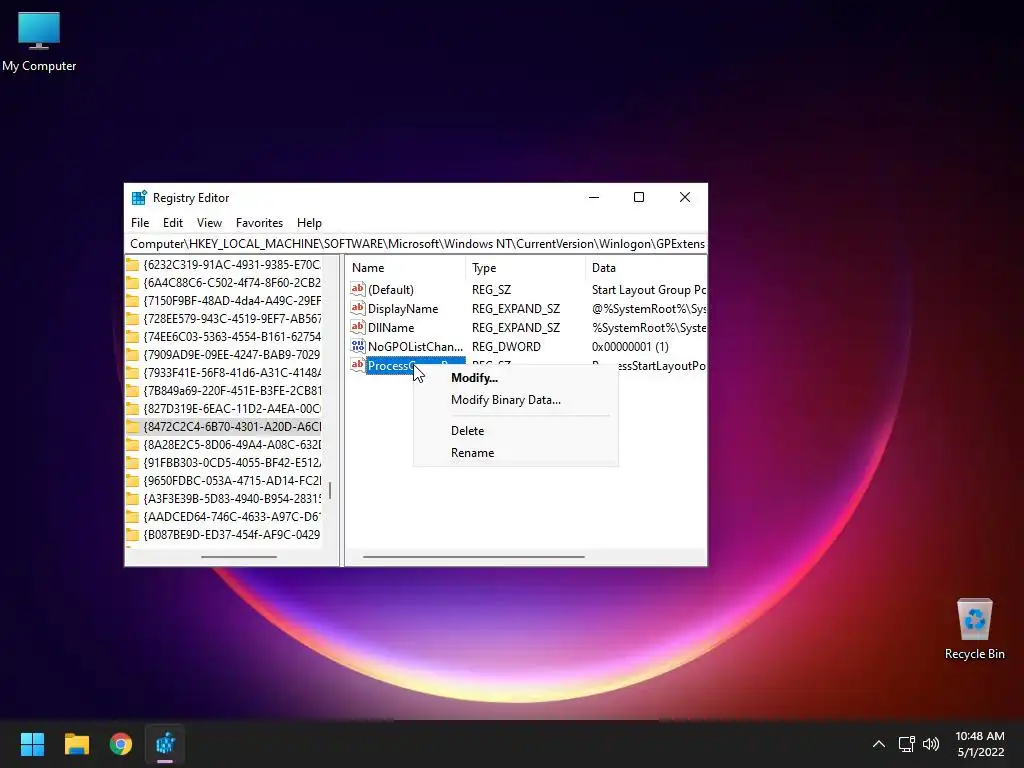
Task: Click Registry Editor title bar app icon
Action: (139, 198)
